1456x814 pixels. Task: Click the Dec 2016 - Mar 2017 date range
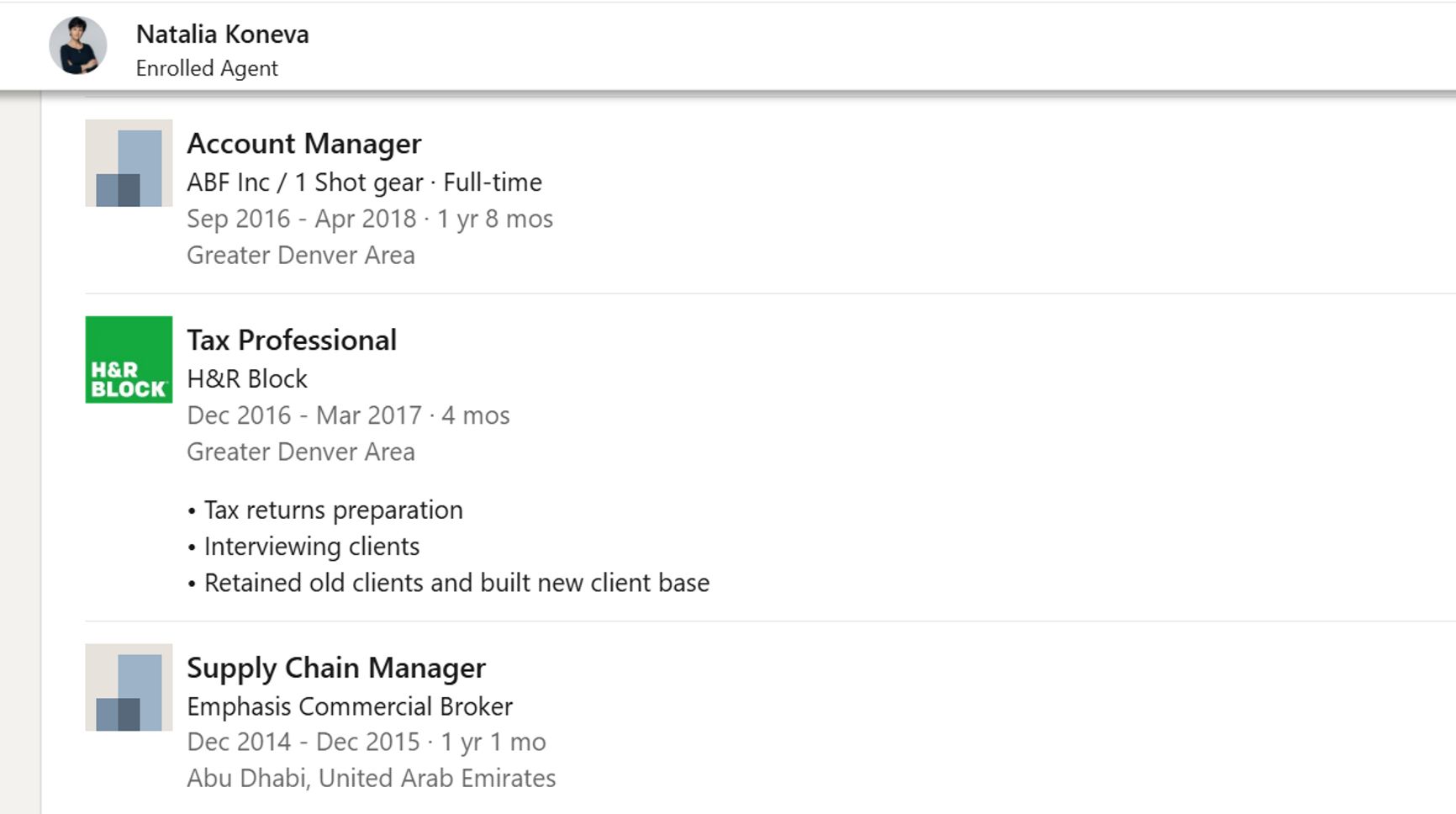[347, 415]
